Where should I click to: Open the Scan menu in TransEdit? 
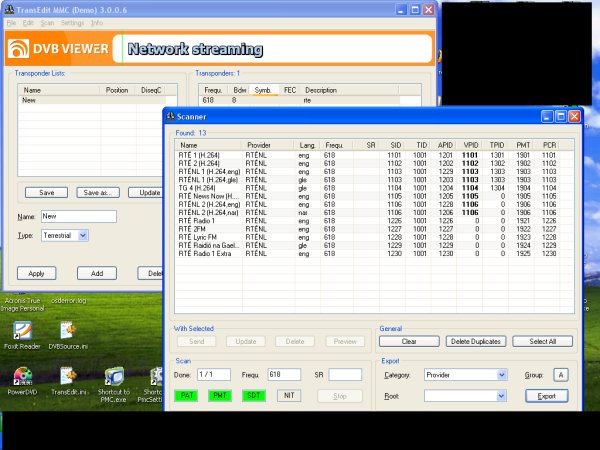pyautogui.click(x=47, y=23)
